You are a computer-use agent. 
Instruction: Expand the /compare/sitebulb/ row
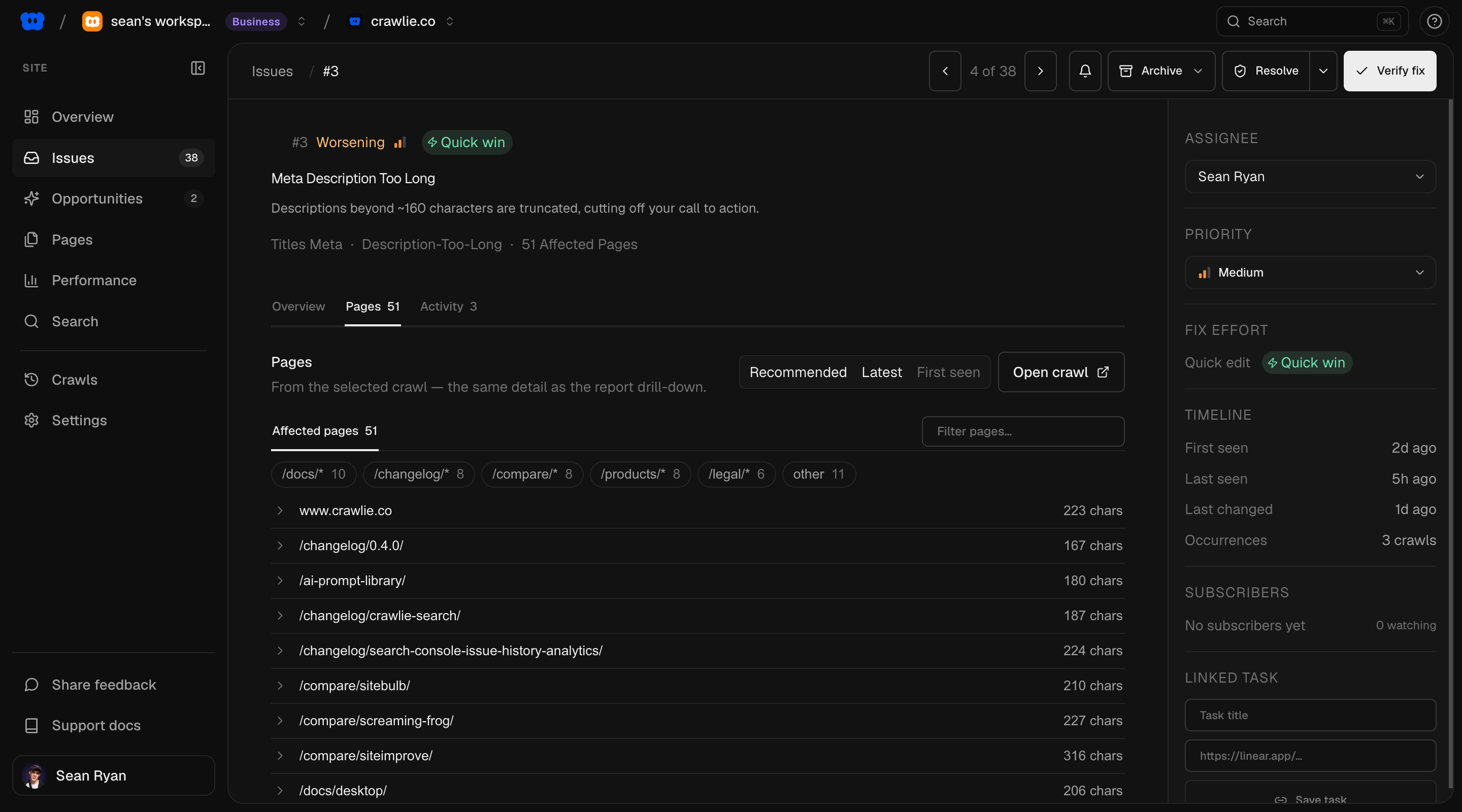coord(280,686)
